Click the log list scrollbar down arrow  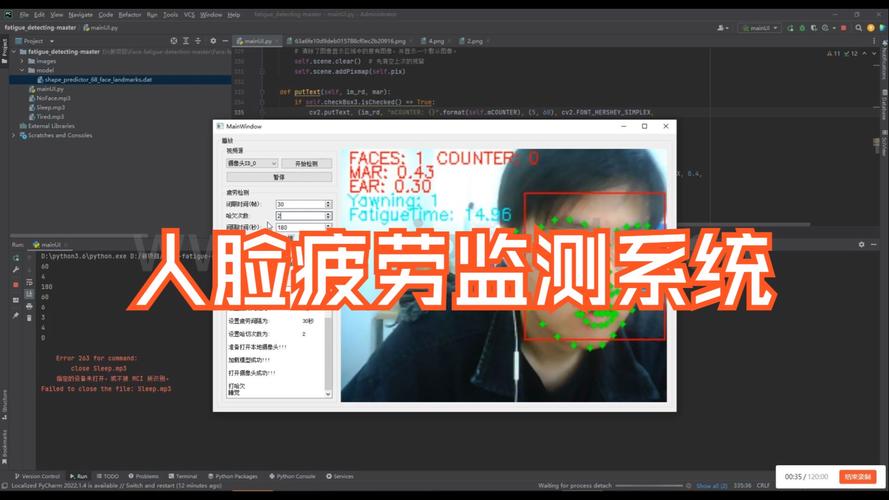pyautogui.click(x=328, y=394)
